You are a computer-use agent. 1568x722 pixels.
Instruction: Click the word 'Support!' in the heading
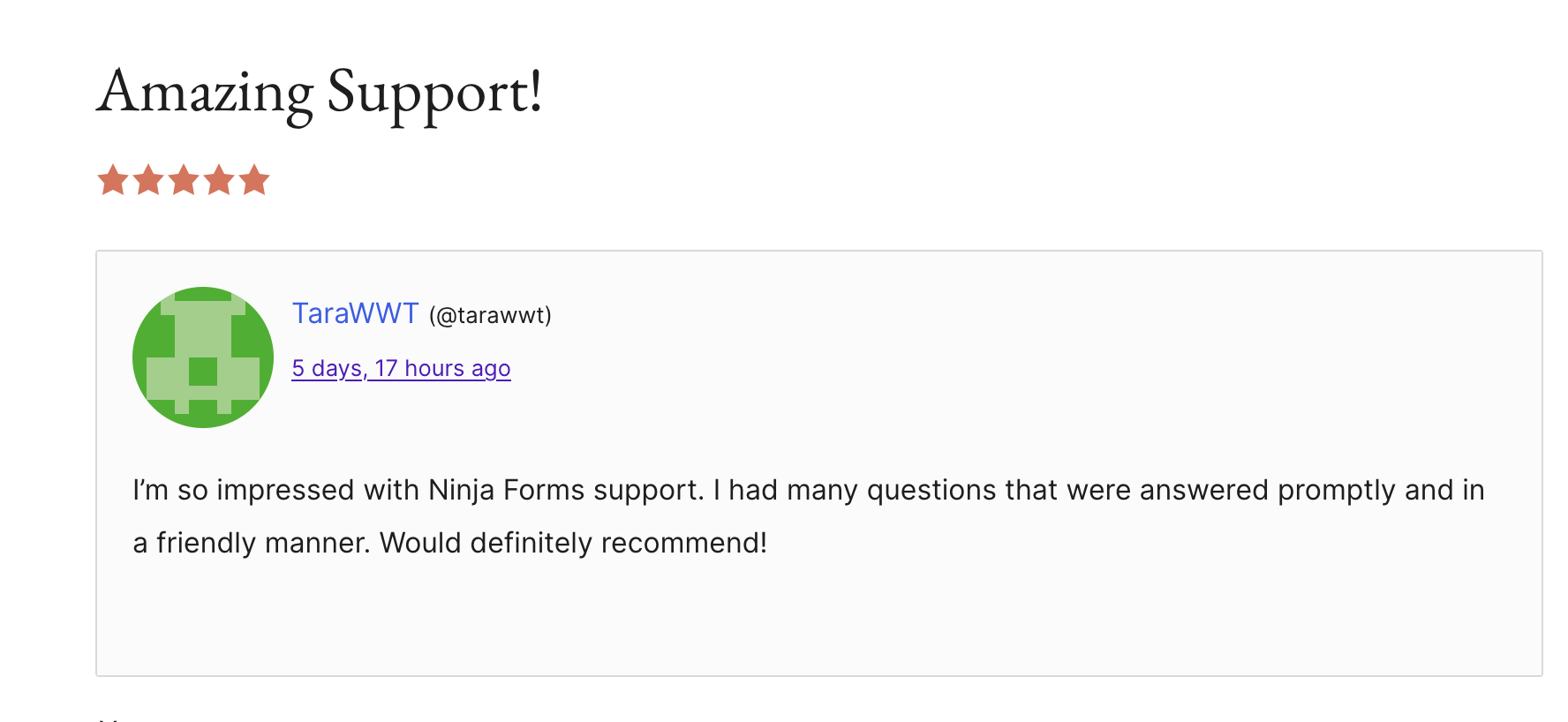tap(434, 92)
